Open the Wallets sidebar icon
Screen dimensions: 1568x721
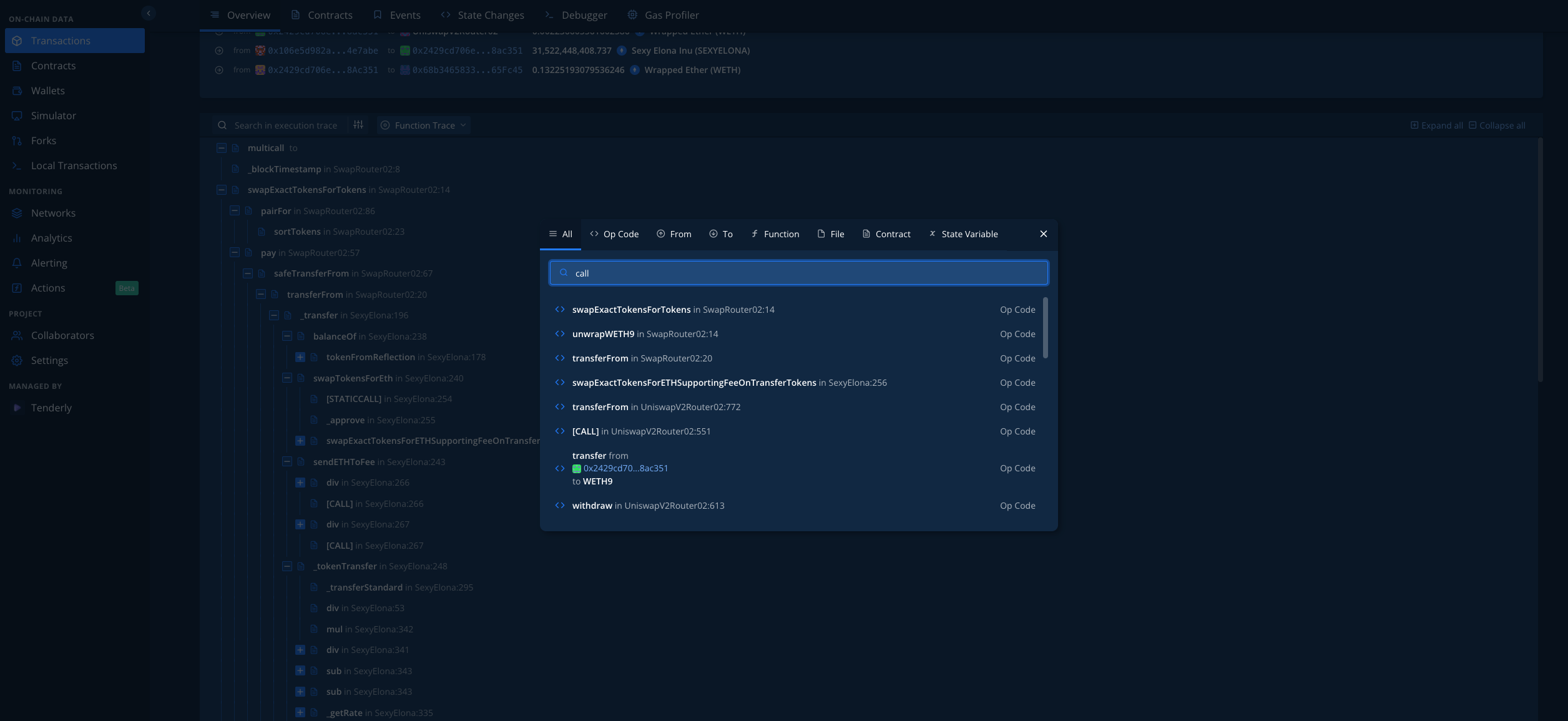coord(17,91)
